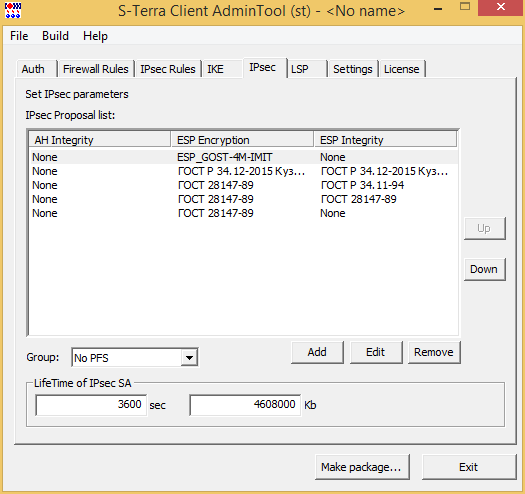Open the Help menu
Screen dimensions: 525x494
coord(95,36)
